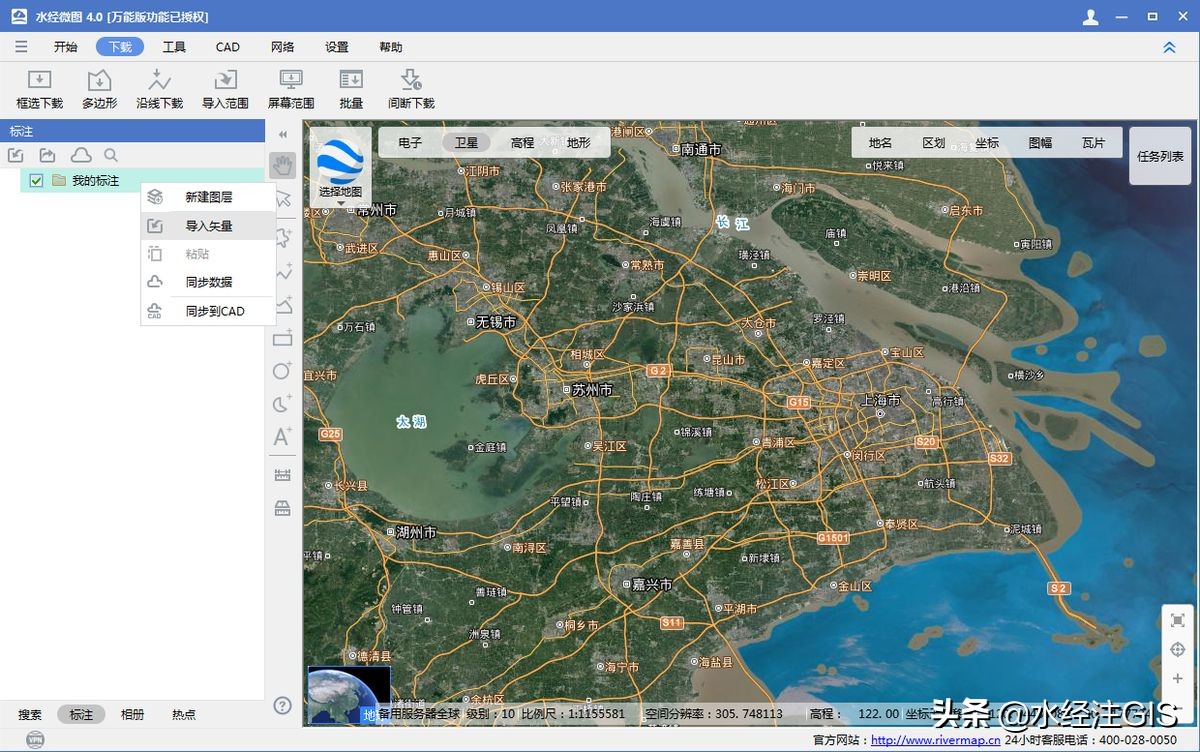Choose the draw circle tool in sidebar
The image size is (1200, 752).
283,371
